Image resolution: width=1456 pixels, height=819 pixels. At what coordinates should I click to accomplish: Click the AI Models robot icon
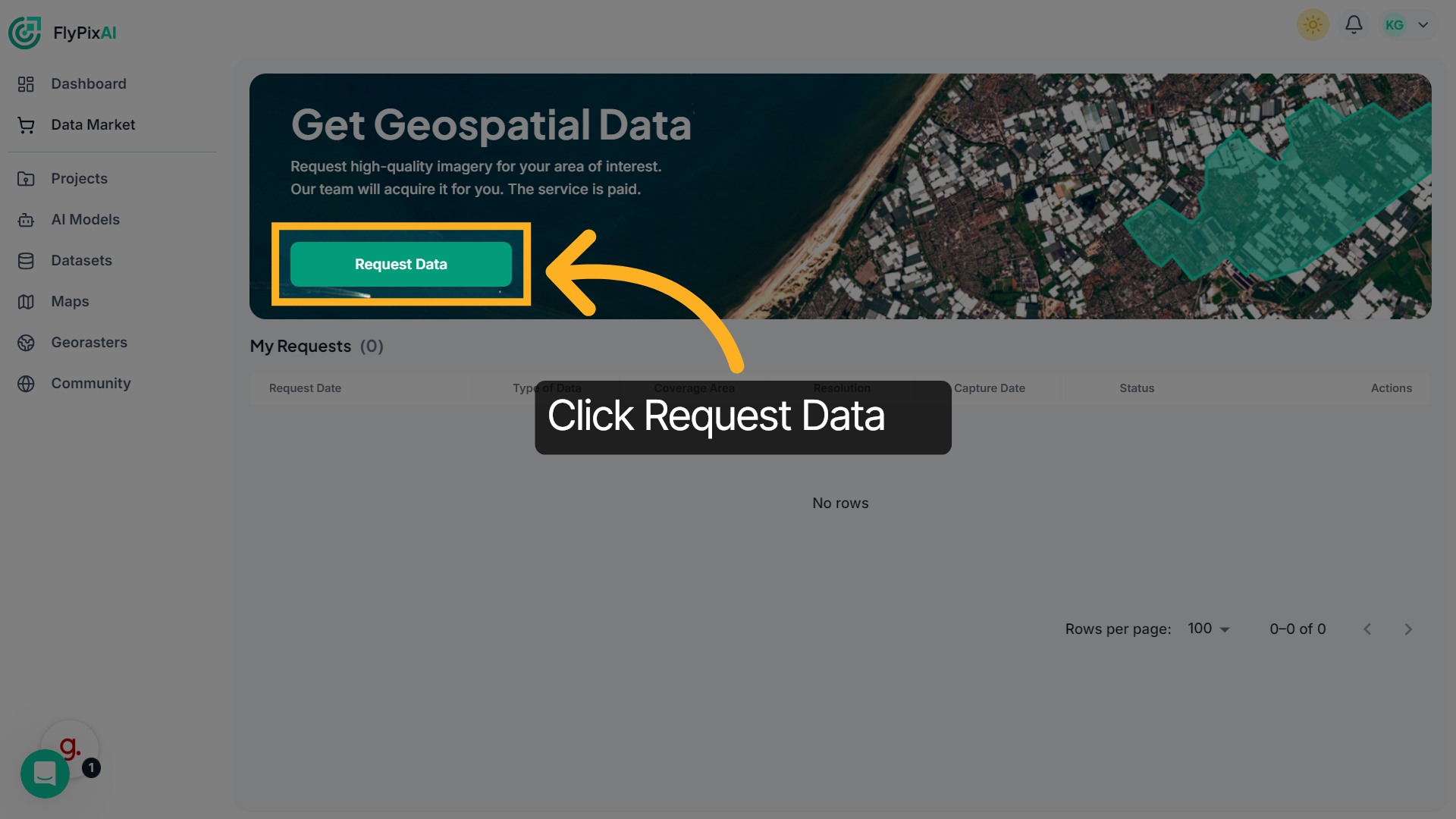26,220
